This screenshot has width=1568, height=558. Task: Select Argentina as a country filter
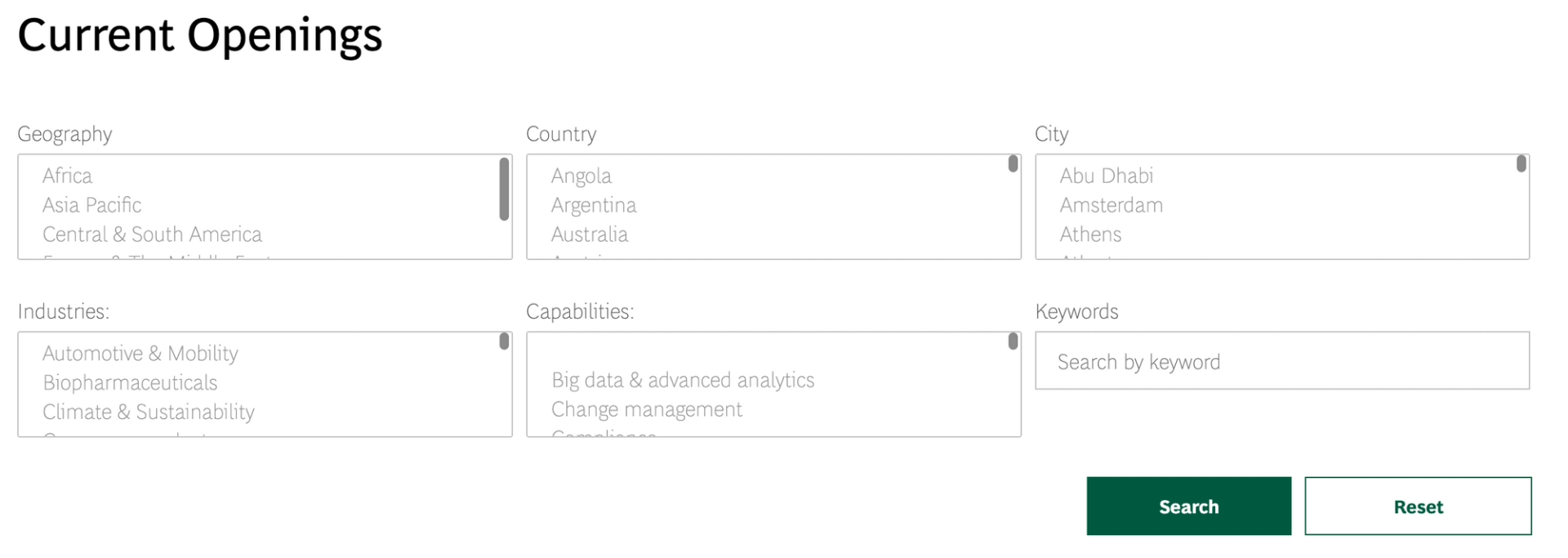594,205
